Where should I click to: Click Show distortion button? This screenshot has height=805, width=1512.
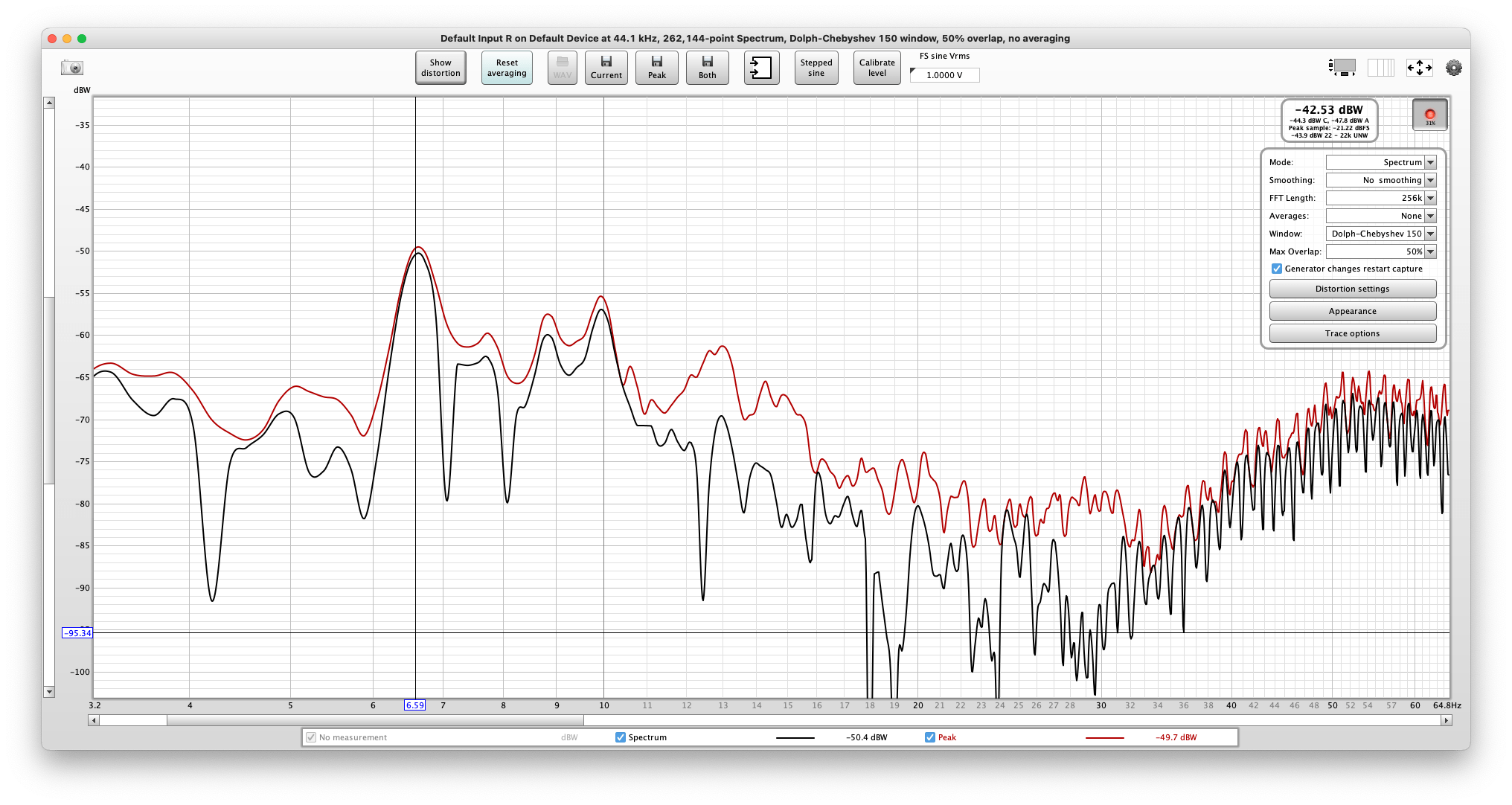coord(441,68)
